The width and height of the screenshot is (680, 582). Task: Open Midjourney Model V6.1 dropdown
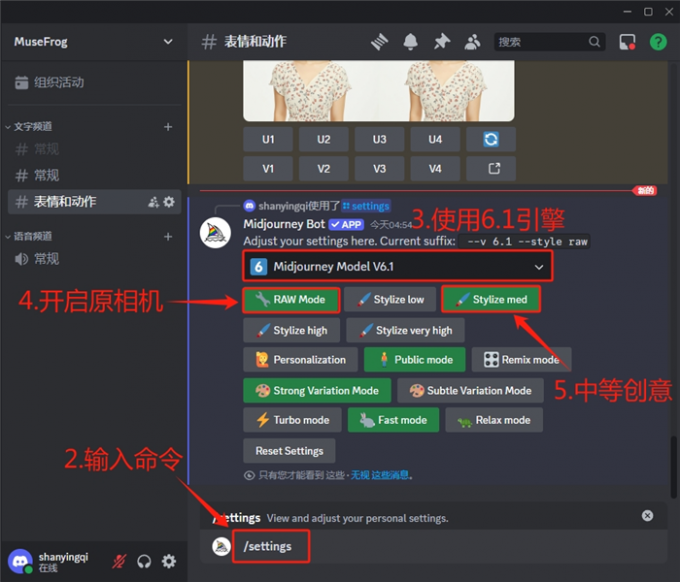click(397, 266)
